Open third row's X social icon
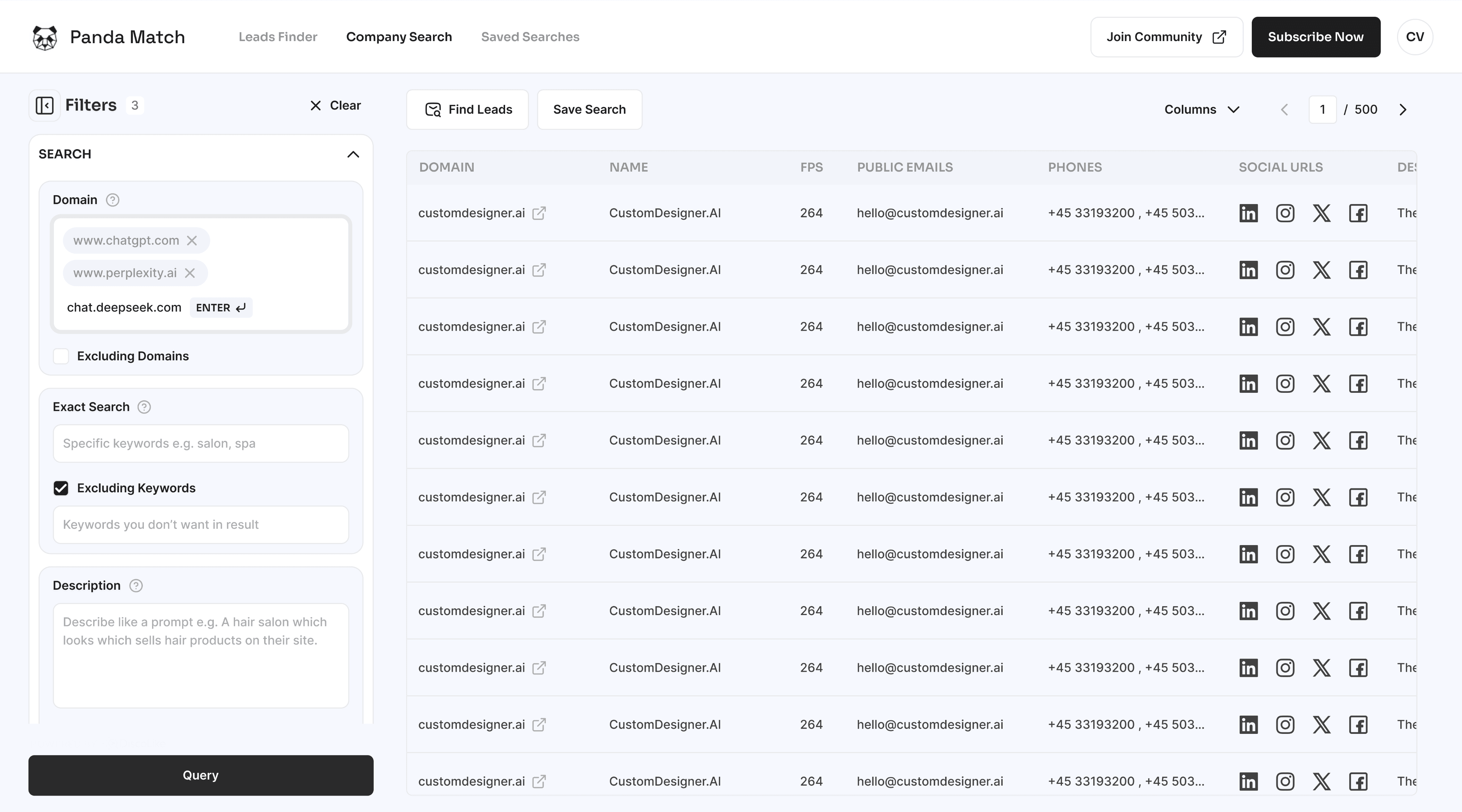This screenshot has height=812, width=1462. tap(1321, 327)
